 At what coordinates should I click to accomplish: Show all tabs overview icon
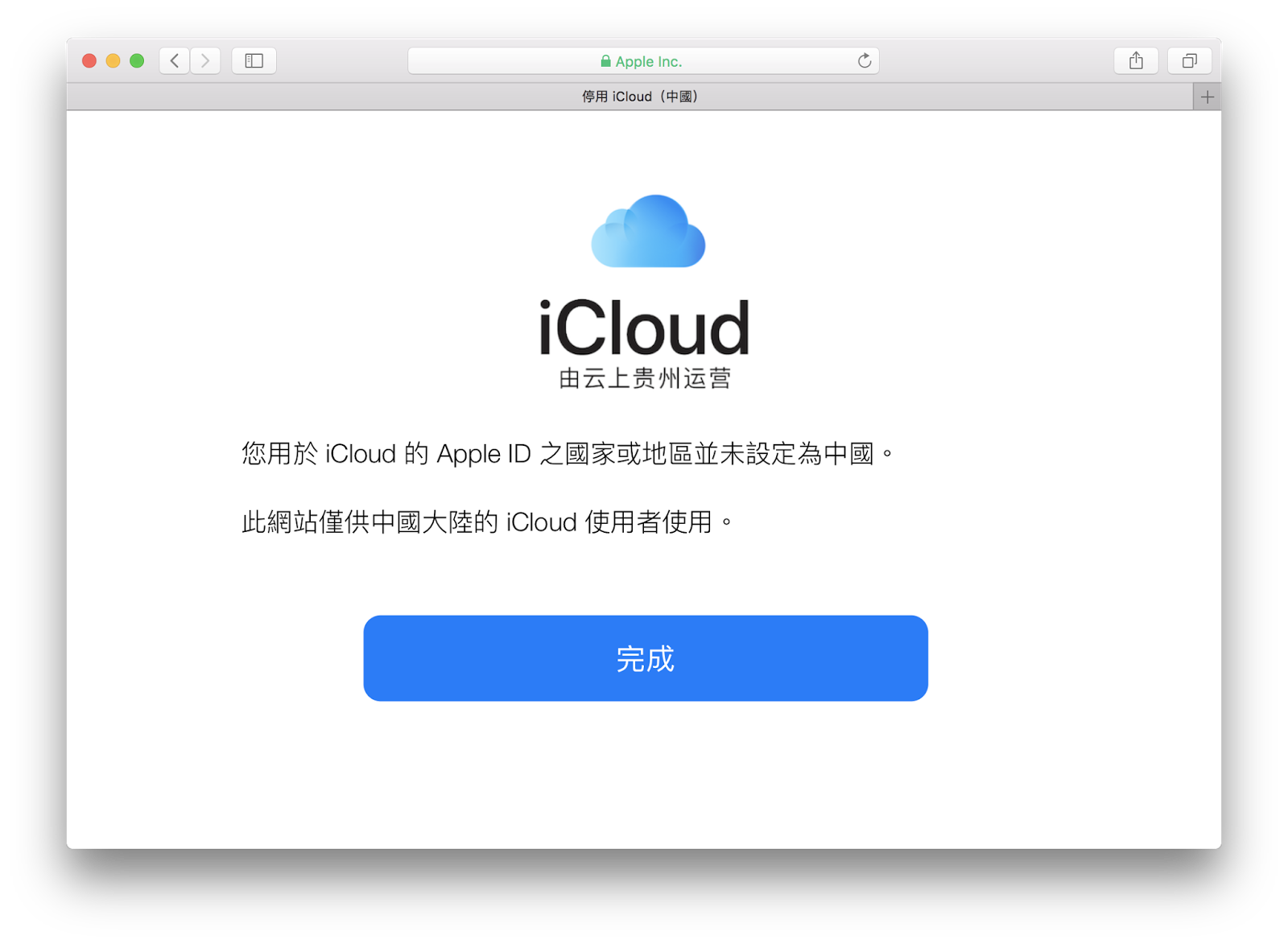point(1190,61)
